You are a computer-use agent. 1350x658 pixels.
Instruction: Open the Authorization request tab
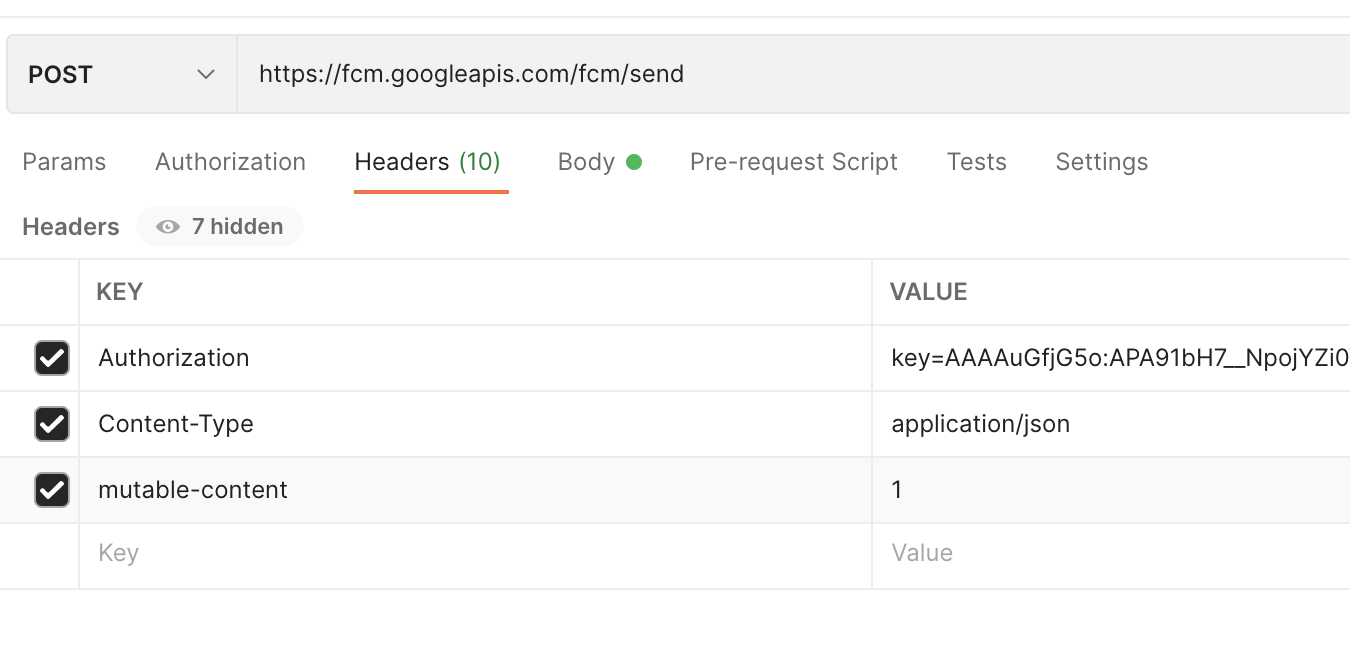pyautogui.click(x=230, y=162)
